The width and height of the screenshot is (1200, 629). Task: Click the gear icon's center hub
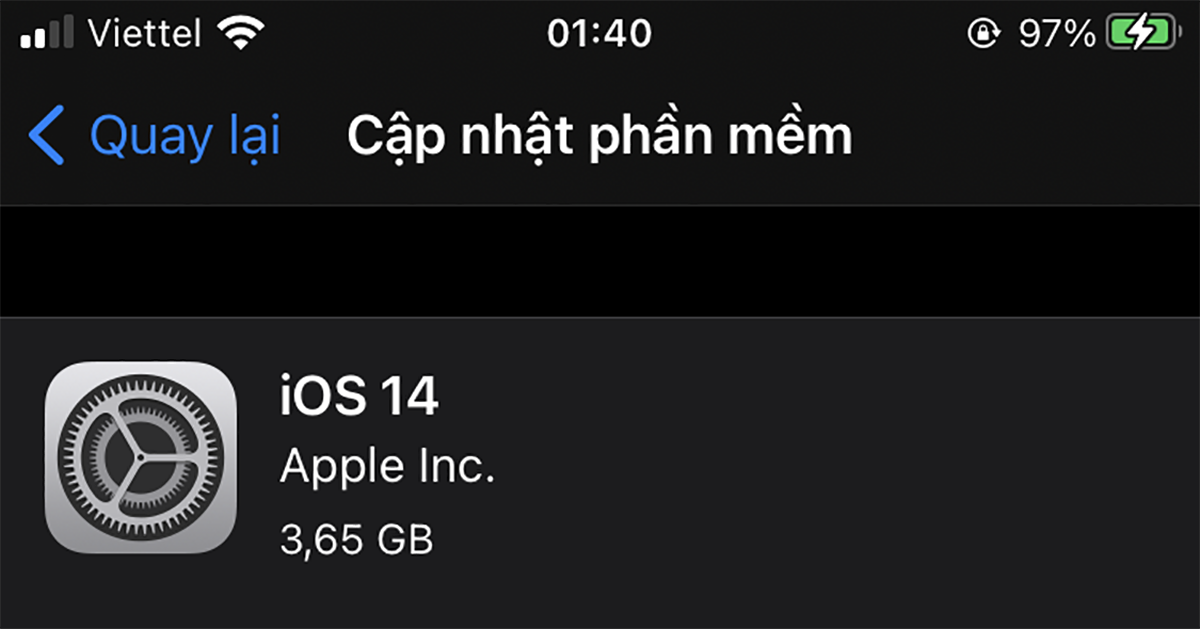coord(141,457)
